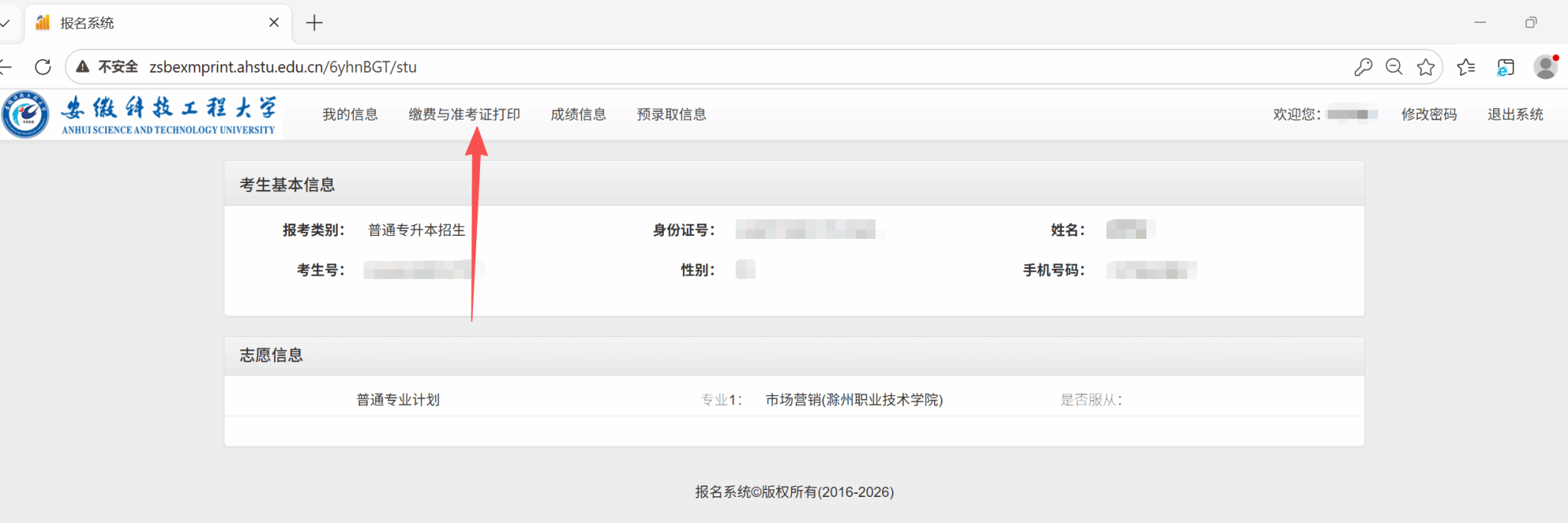Click the URL address bar field
Image resolution: width=1568 pixels, height=523 pixels.
[689, 67]
